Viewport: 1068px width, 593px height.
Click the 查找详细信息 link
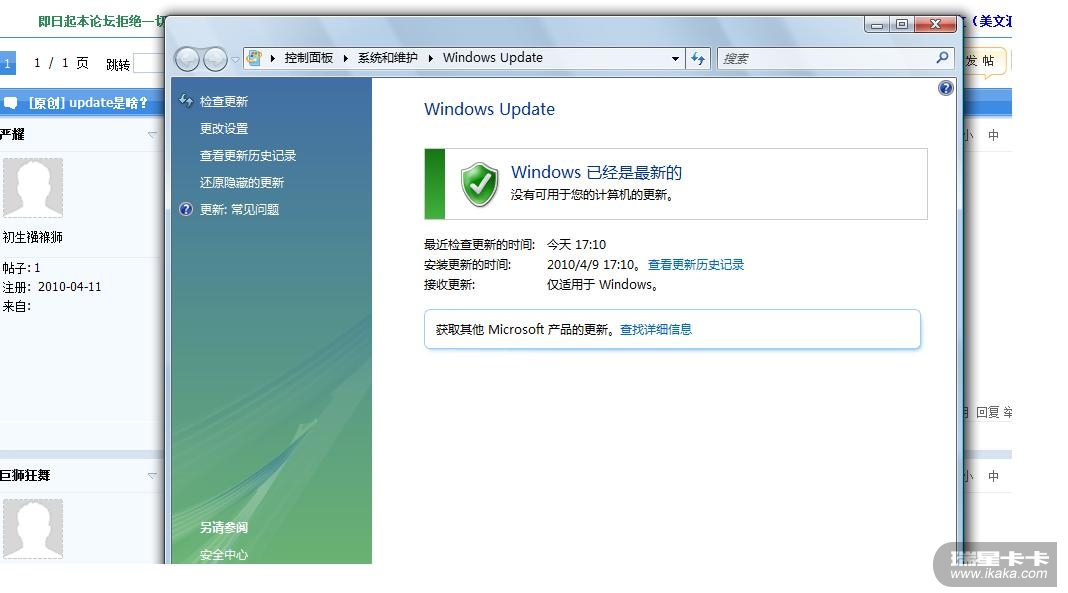655,330
